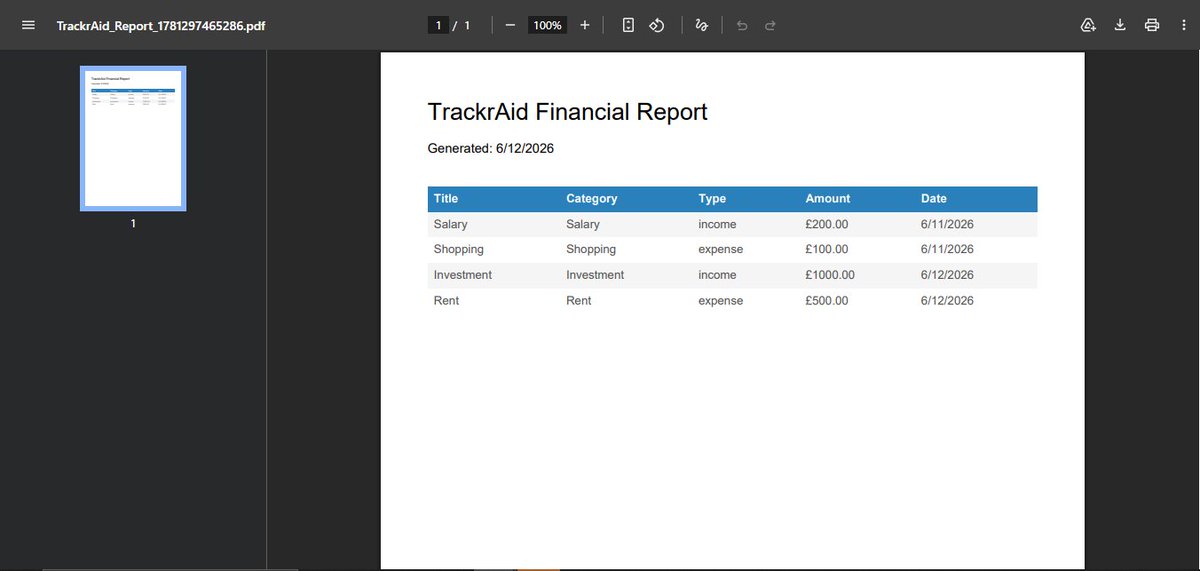Click the 100% zoom level field

point(547,25)
